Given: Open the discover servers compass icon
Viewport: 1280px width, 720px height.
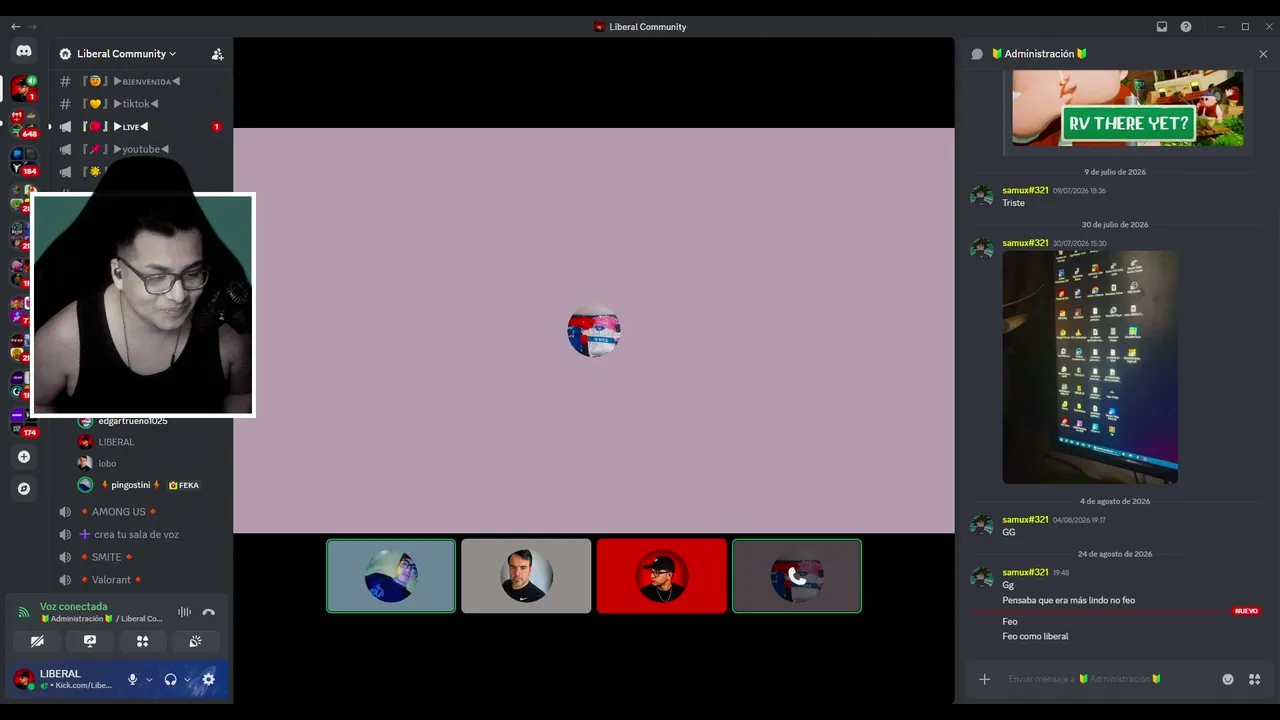Looking at the screenshot, I should coord(24,489).
